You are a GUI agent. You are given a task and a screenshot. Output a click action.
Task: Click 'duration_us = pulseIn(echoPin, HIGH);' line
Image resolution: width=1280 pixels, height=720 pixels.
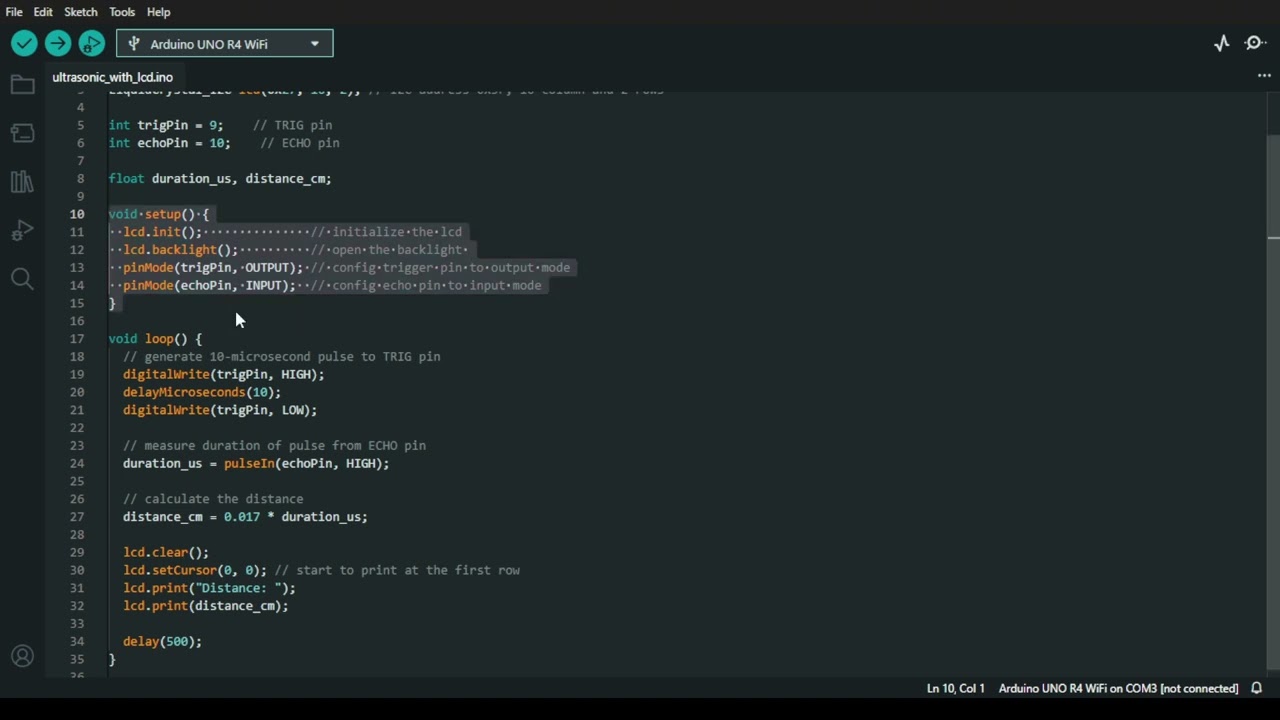[x=256, y=464]
